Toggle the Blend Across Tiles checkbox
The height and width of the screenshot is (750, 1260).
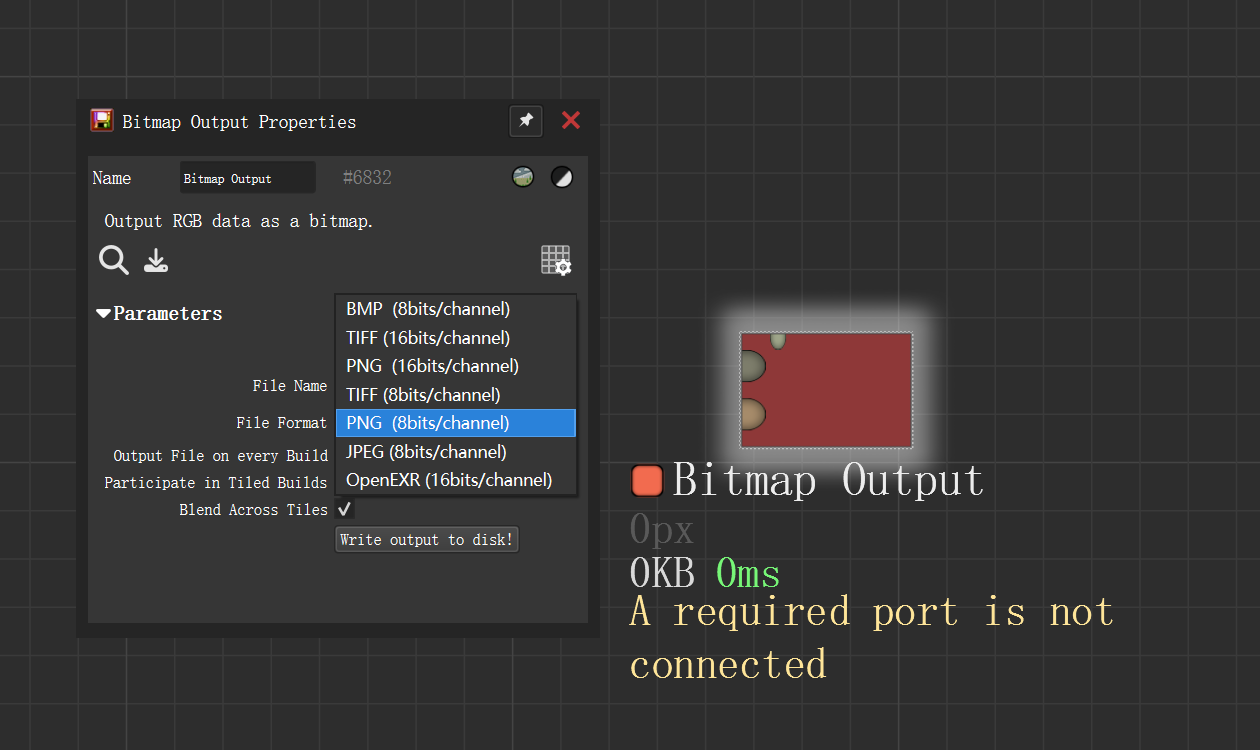(x=344, y=509)
